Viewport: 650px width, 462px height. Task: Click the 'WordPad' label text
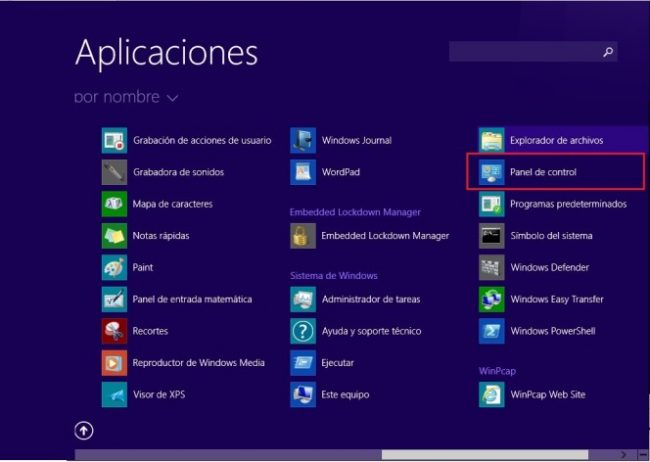341,172
